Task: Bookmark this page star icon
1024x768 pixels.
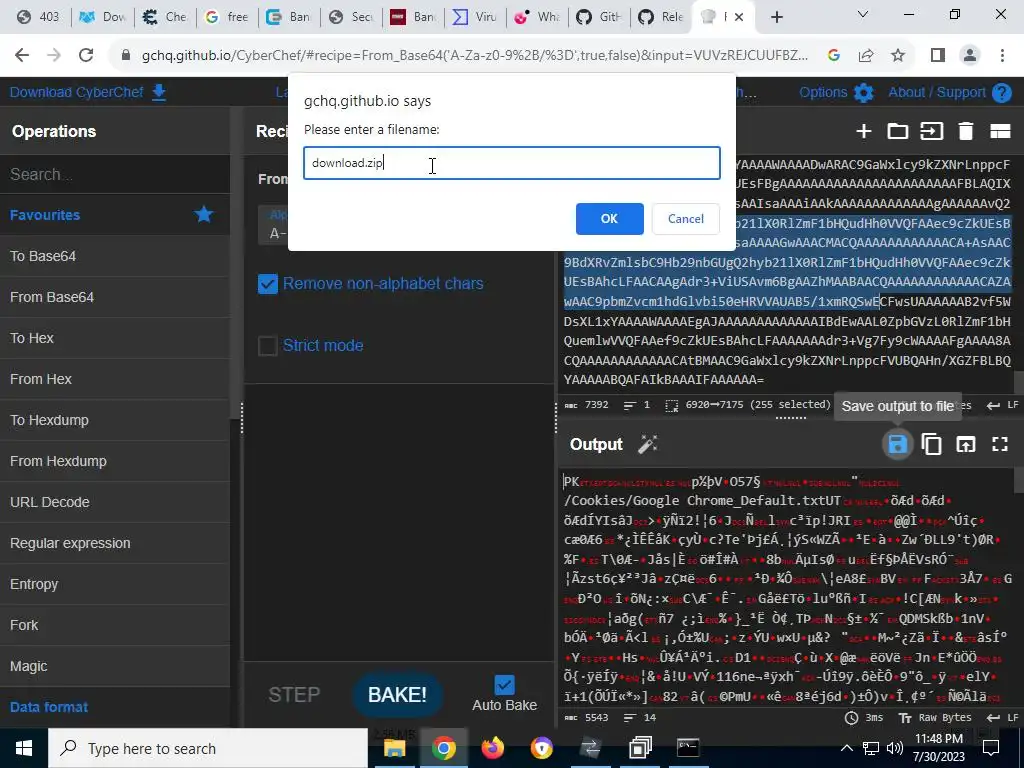Action: (898, 56)
